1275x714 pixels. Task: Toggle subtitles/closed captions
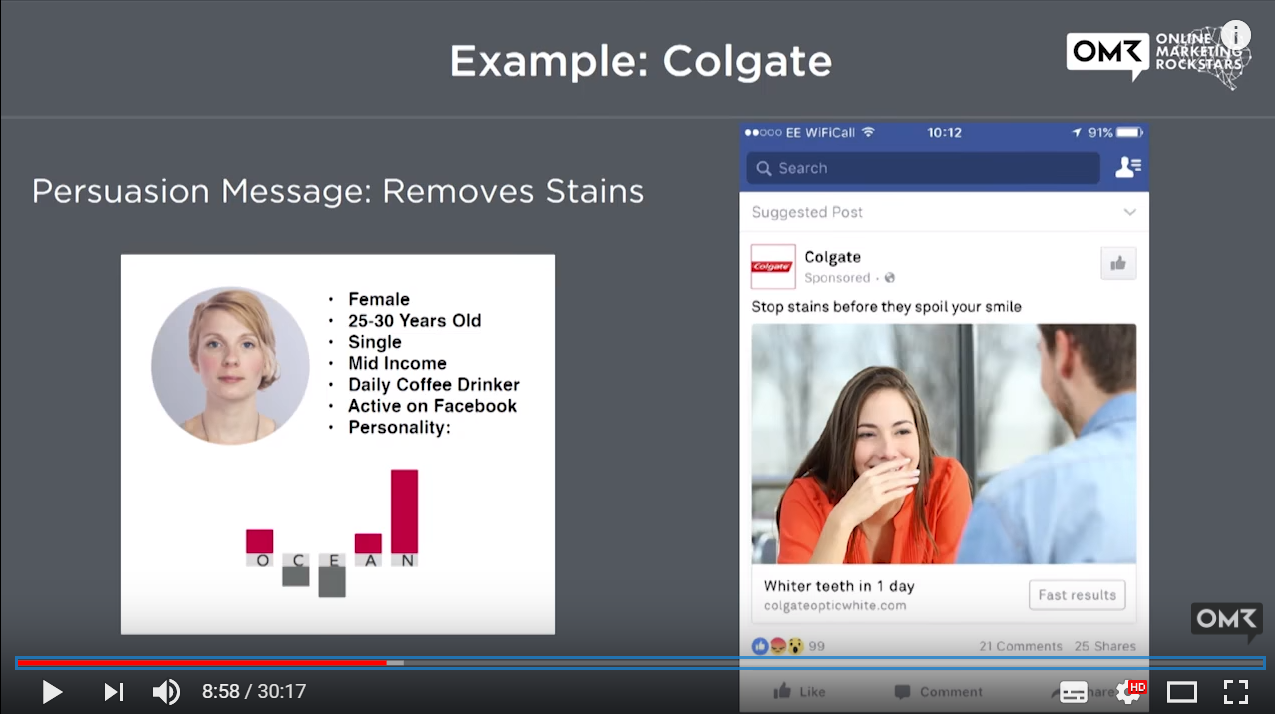click(1074, 692)
